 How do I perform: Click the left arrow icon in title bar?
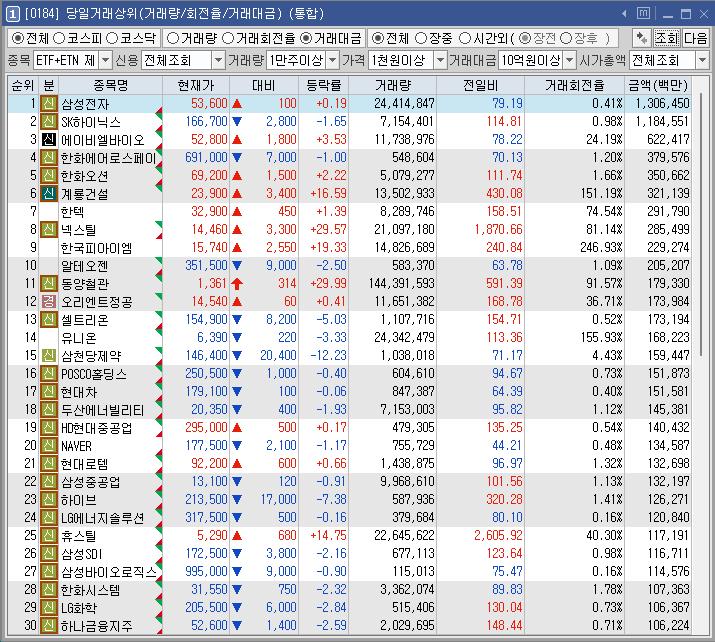click(624, 14)
